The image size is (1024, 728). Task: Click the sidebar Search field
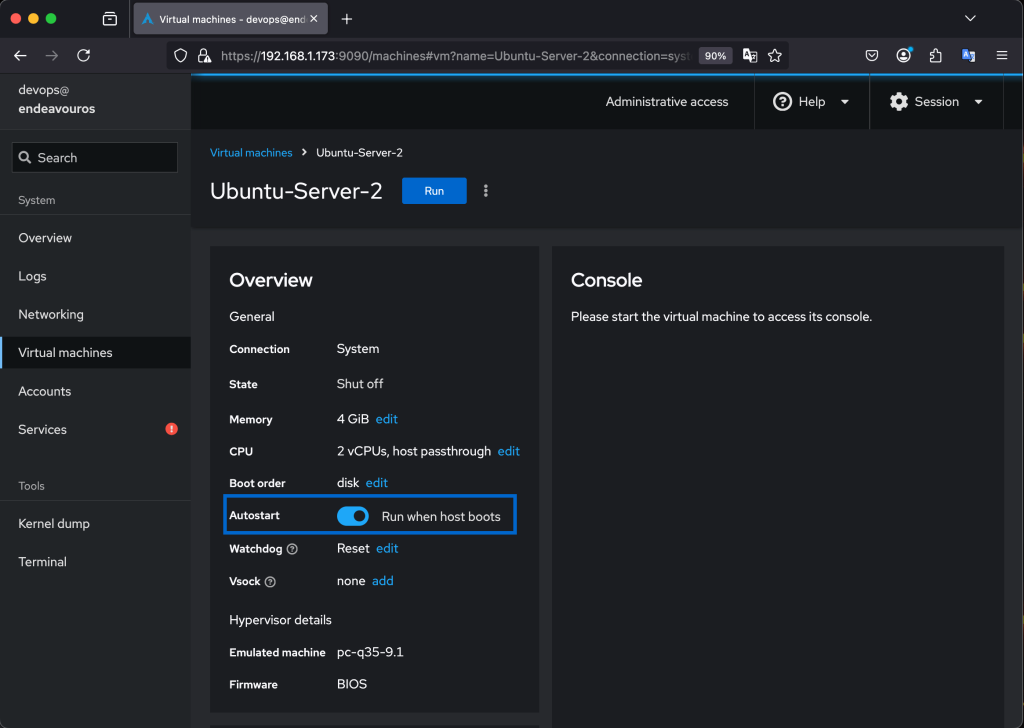95,158
